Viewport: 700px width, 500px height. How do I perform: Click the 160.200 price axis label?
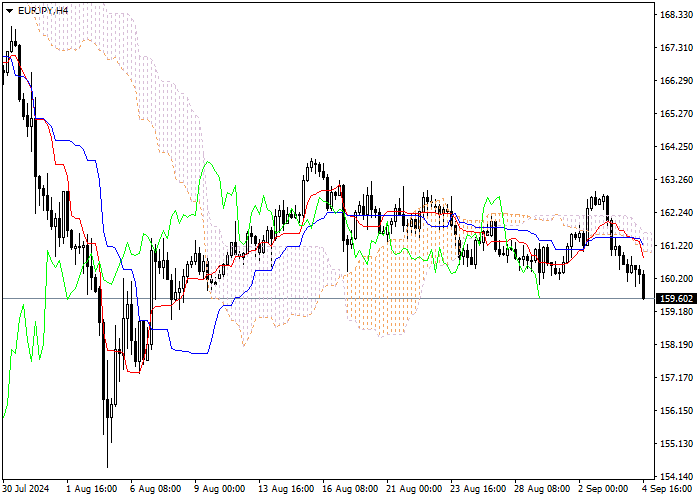point(676,279)
